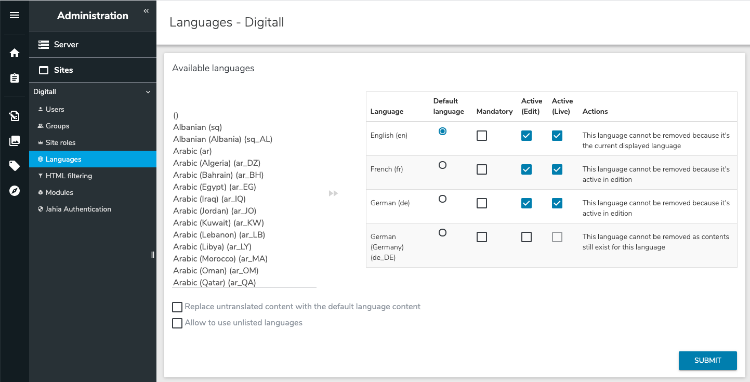This screenshot has width=750, height=382.
Task: Select Arabic (Bahrain) (ar_BH)
Action: 218,175
